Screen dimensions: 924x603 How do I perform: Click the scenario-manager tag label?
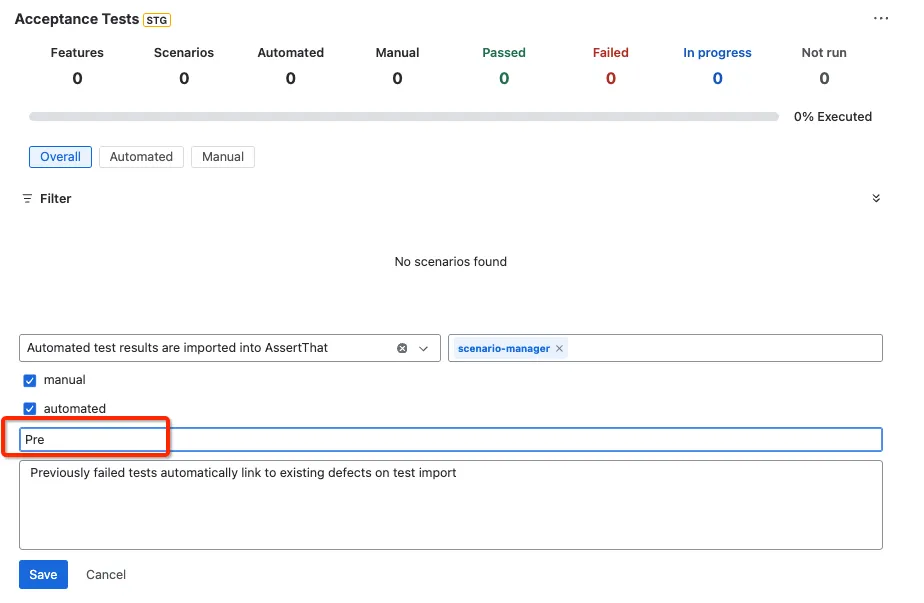(504, 348)
